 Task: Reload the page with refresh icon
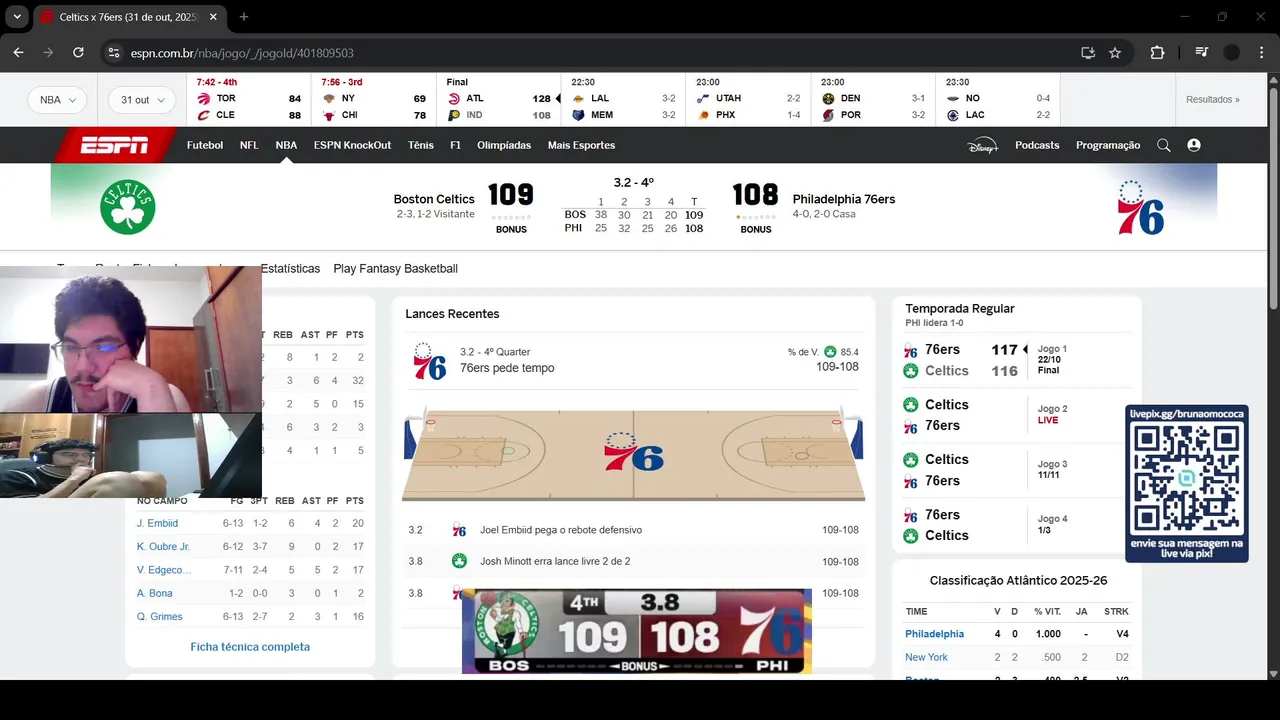(78, 53)
